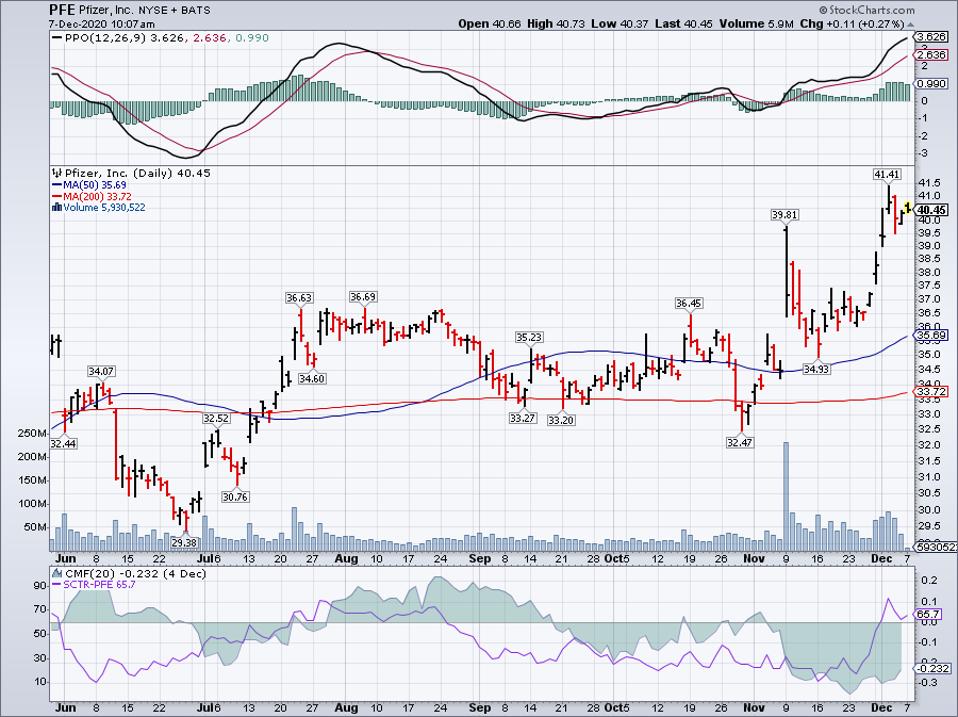Click the 34.60 price label near Jul 27
The width and height of the screenshot is (958, 717).
click(312, 379)
